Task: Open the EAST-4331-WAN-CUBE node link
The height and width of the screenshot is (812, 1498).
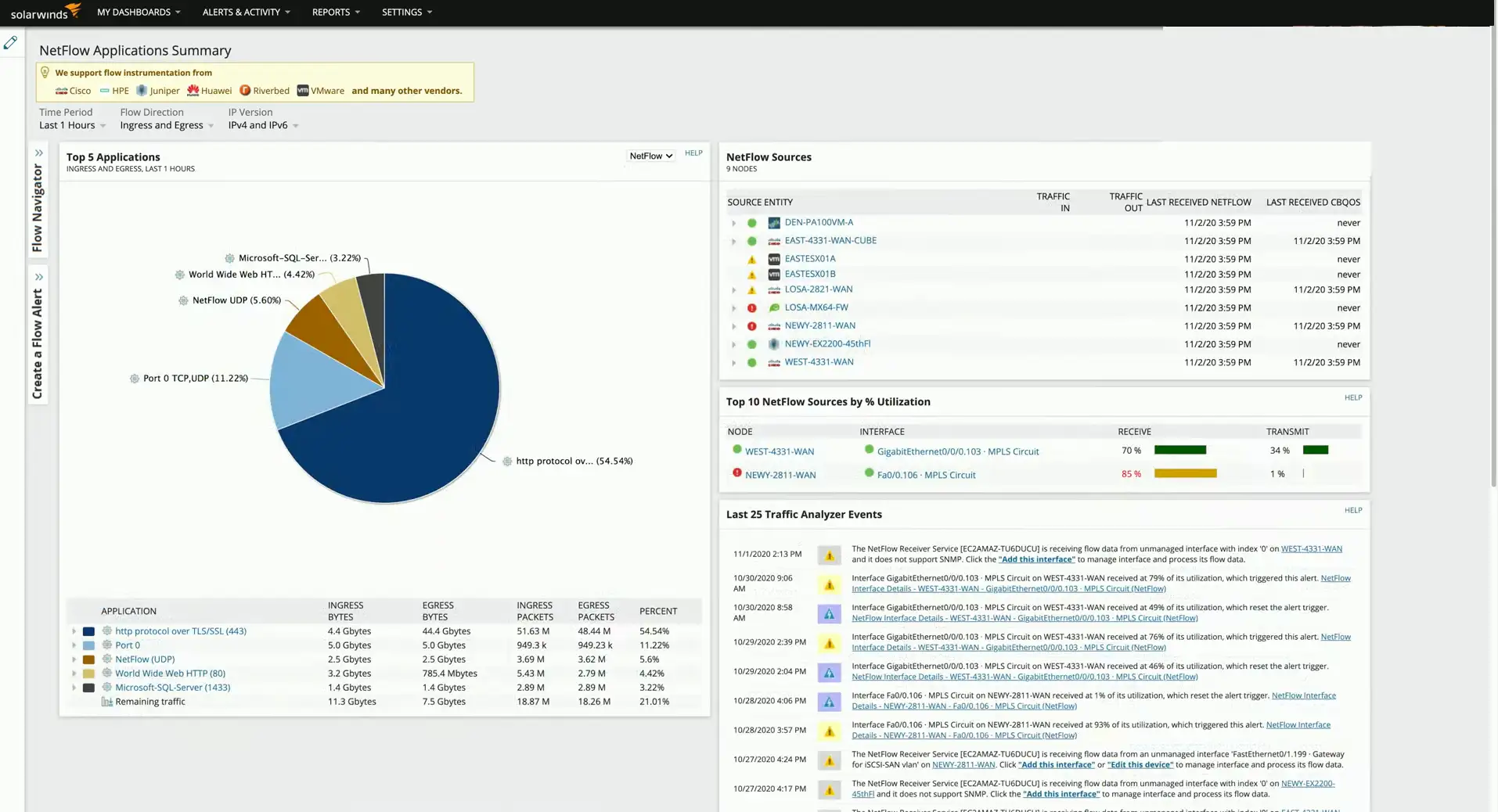Action: 830,241
